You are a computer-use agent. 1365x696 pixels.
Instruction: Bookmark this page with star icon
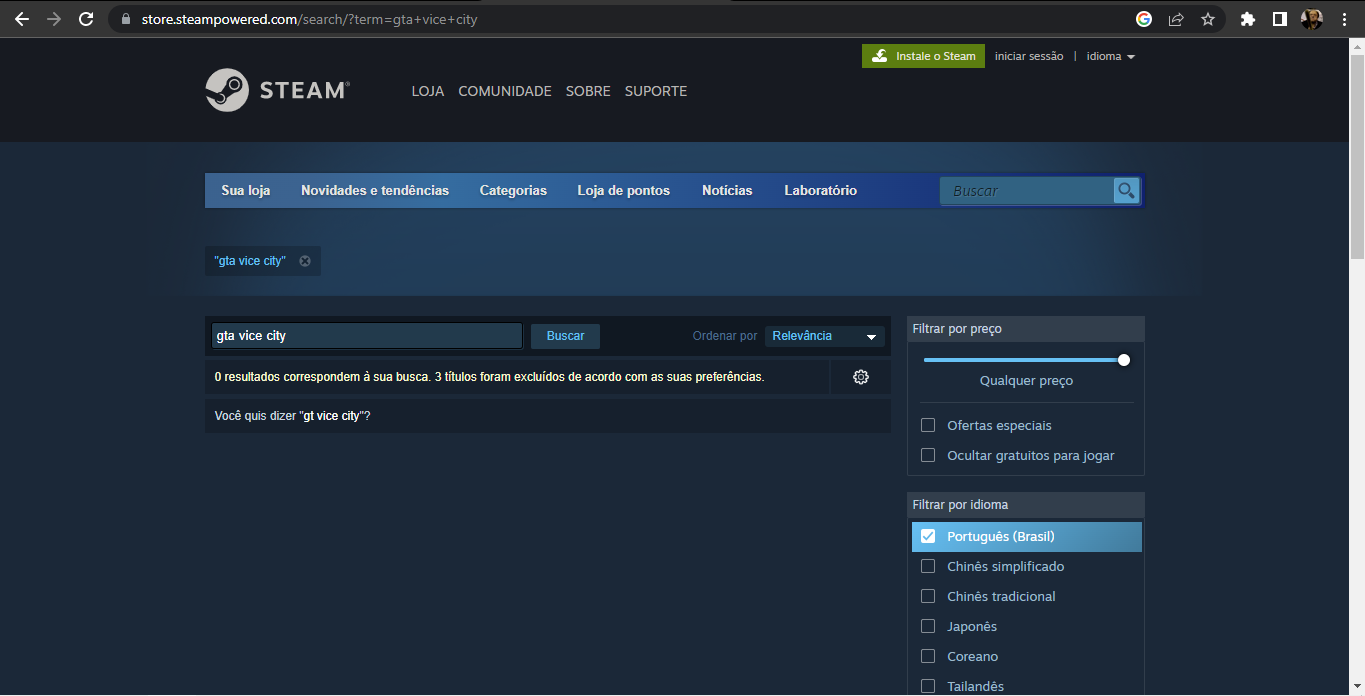point(1208,19)
